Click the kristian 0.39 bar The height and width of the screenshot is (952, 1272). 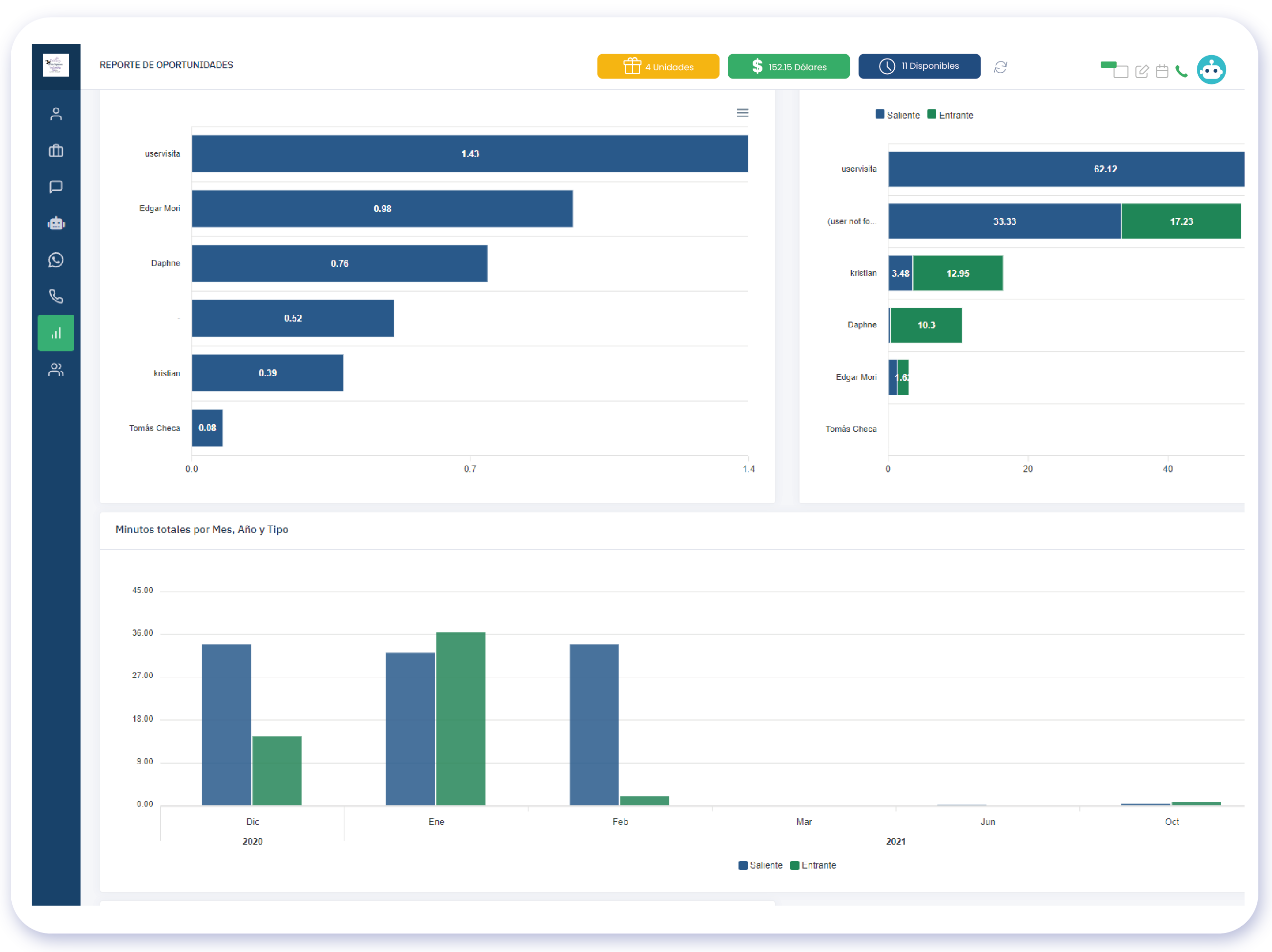point(267,373)
